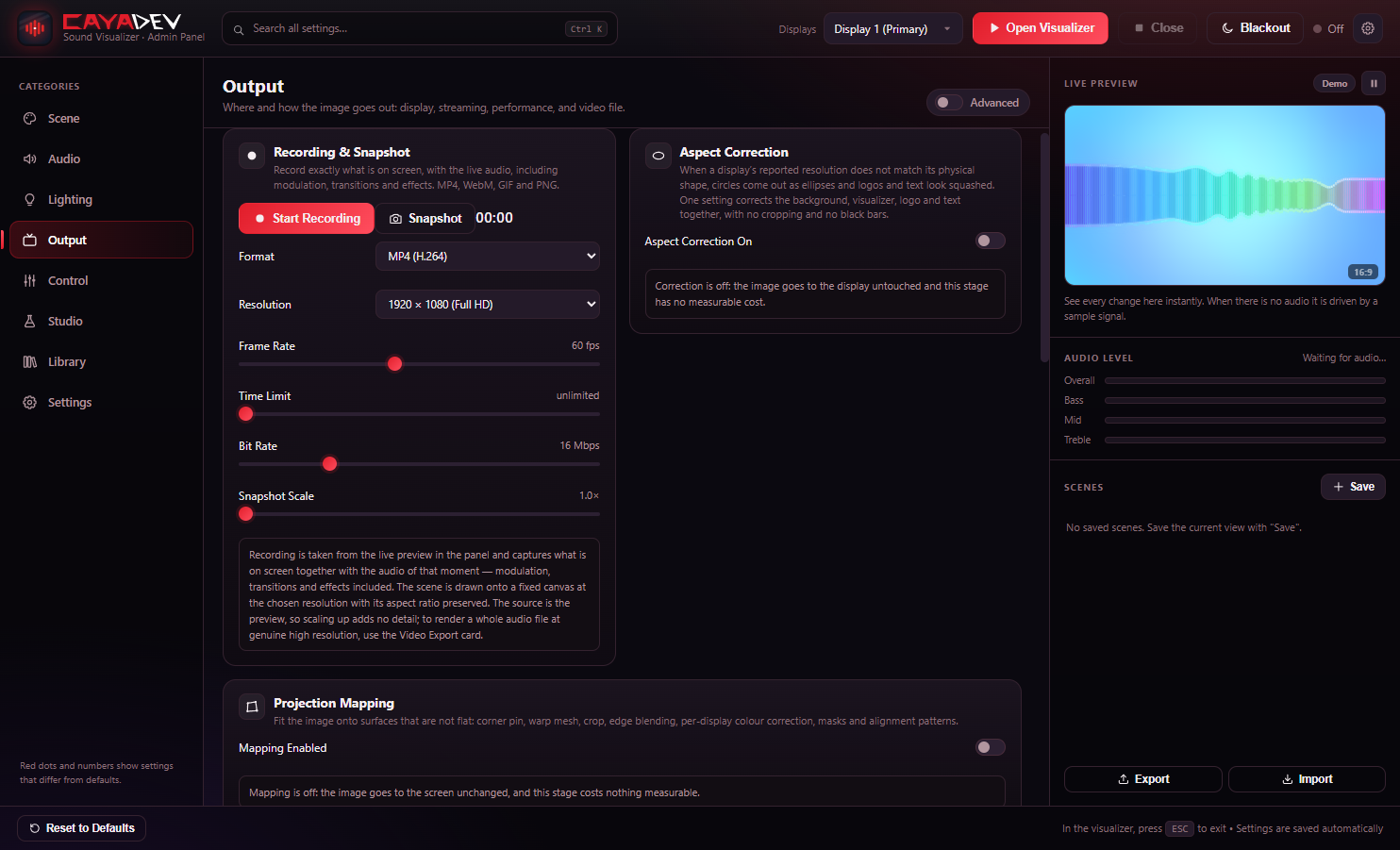Click the Library books icon in sidebar
Image resolution: width=1400 pixels, height=850 pixels.
(30, 362)
